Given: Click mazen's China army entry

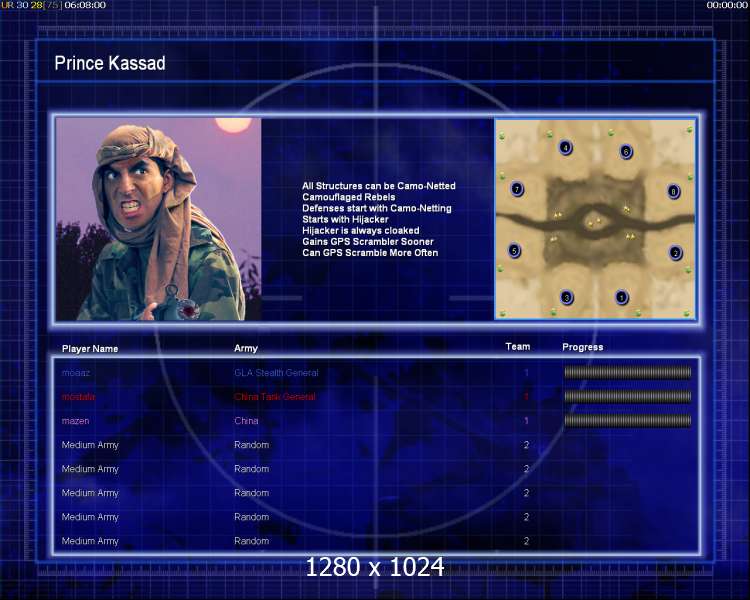Looking at the screenshot, I should (246, 421).
